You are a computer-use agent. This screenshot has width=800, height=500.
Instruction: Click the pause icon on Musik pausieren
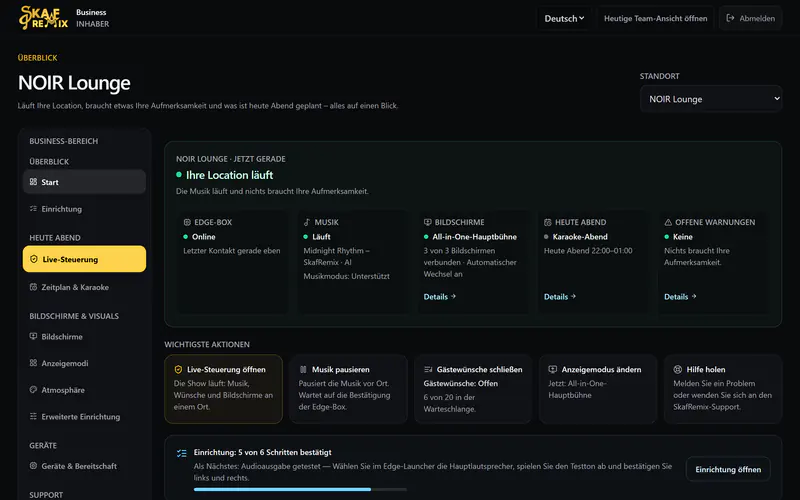pyautogui.click(x=303, y=369)
